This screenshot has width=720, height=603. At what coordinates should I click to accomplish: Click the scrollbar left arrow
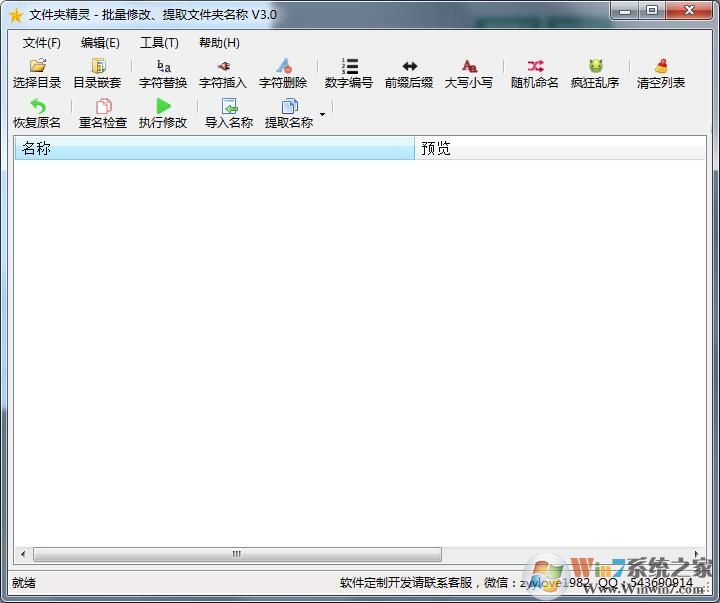tap(23, 554)
